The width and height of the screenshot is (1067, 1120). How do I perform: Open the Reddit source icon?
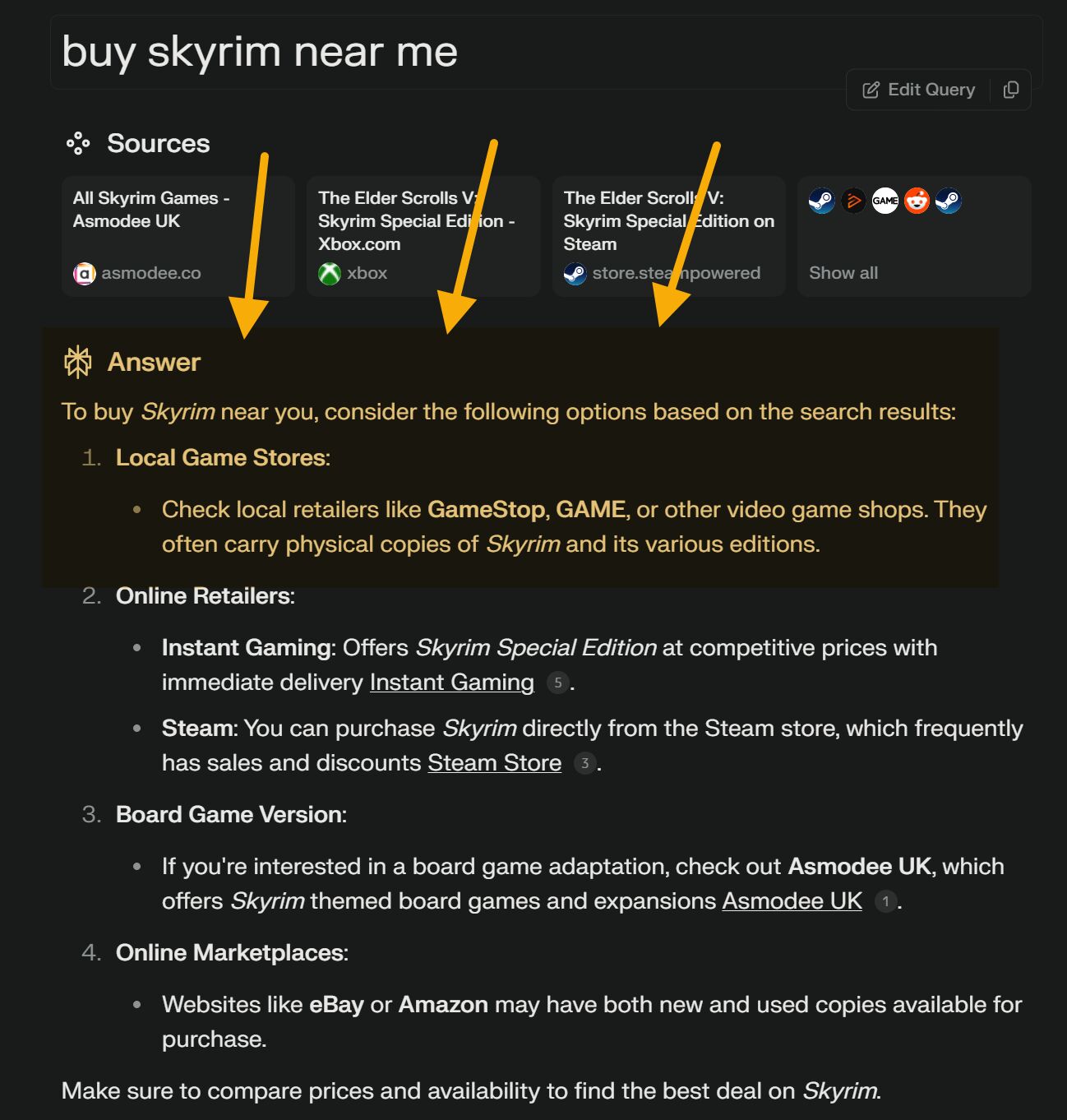[916, 201]
